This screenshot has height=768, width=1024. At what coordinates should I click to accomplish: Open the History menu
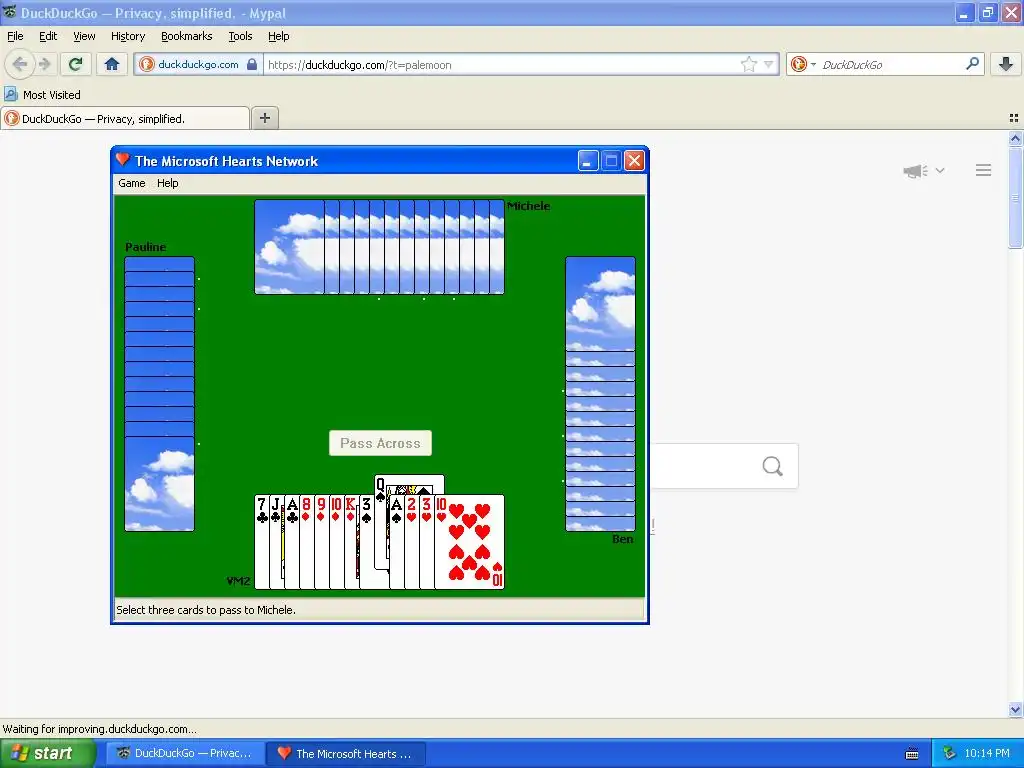click(127, 36)
